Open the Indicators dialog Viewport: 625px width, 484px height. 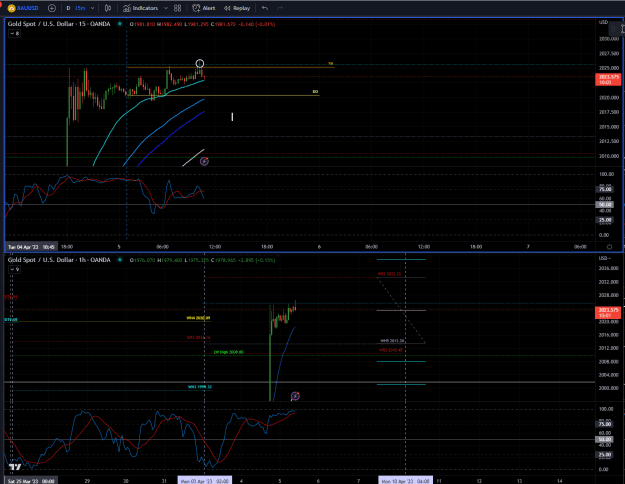(140, 8)
